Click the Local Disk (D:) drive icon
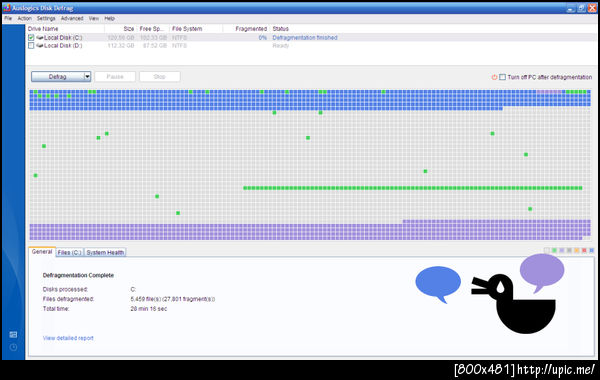The height and width of the screenshot is (380, 600). [40, 46]
